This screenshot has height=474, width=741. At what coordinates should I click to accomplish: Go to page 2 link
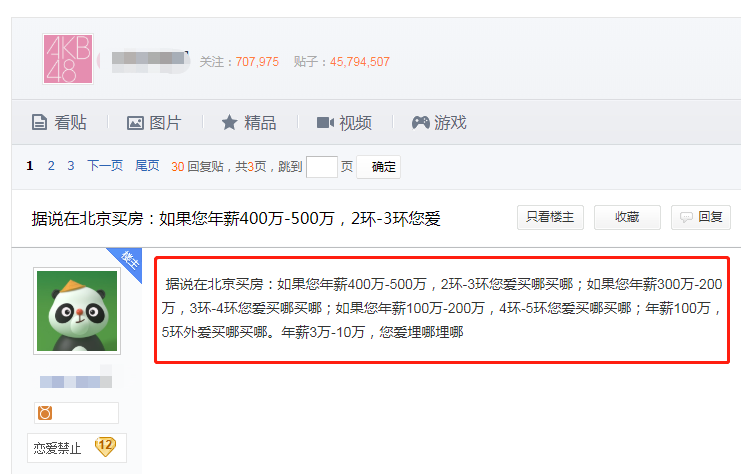pos(51,166)
